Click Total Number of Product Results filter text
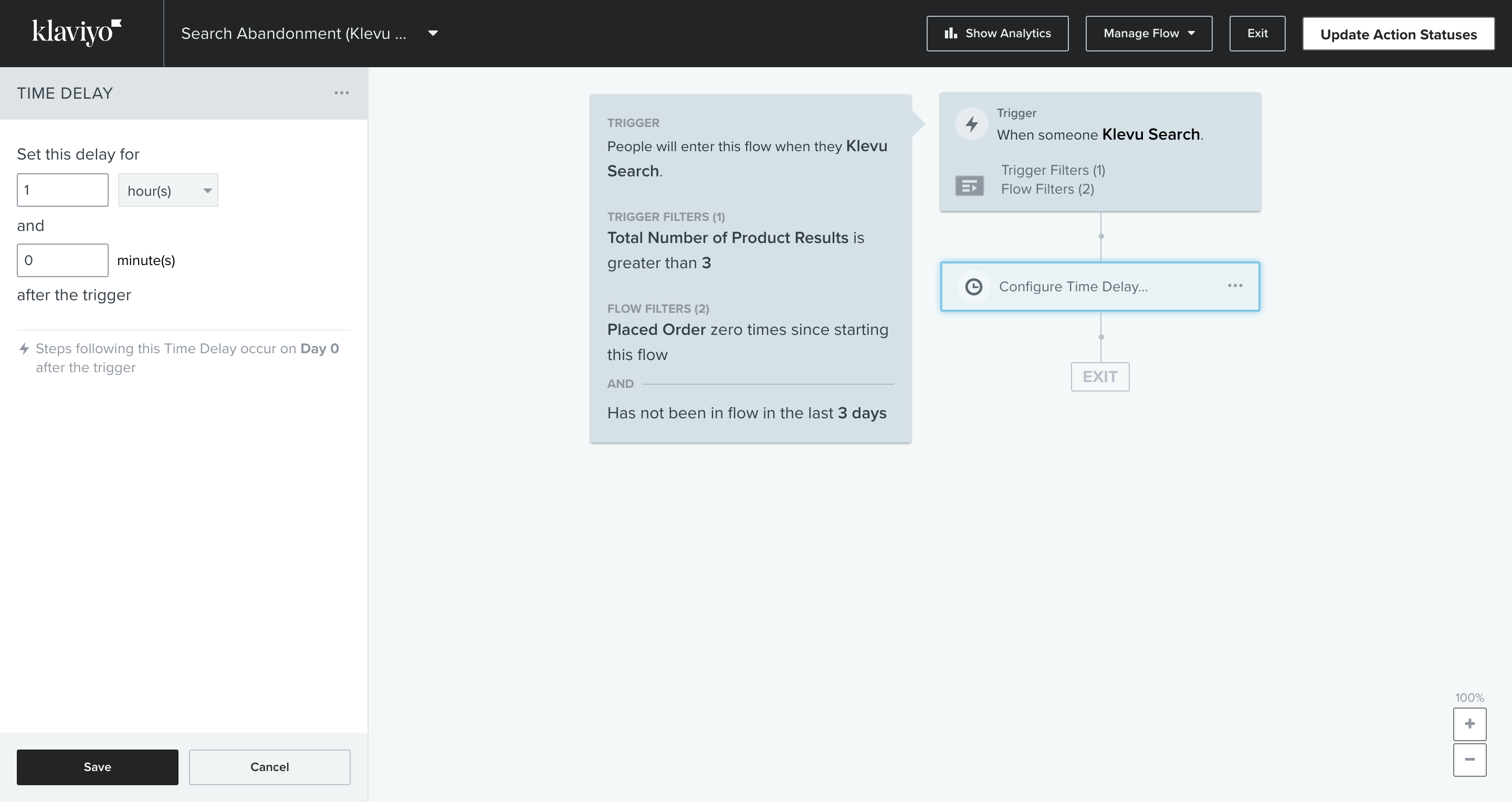1512x802 pixels. (x=736, y=250)
